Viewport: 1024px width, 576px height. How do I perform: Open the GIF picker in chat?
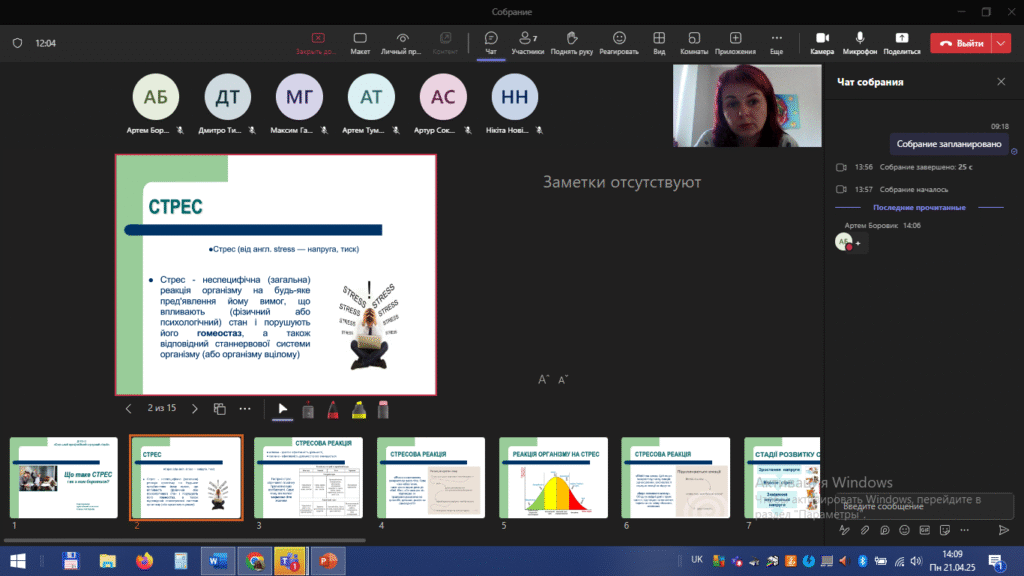(925, 530)
